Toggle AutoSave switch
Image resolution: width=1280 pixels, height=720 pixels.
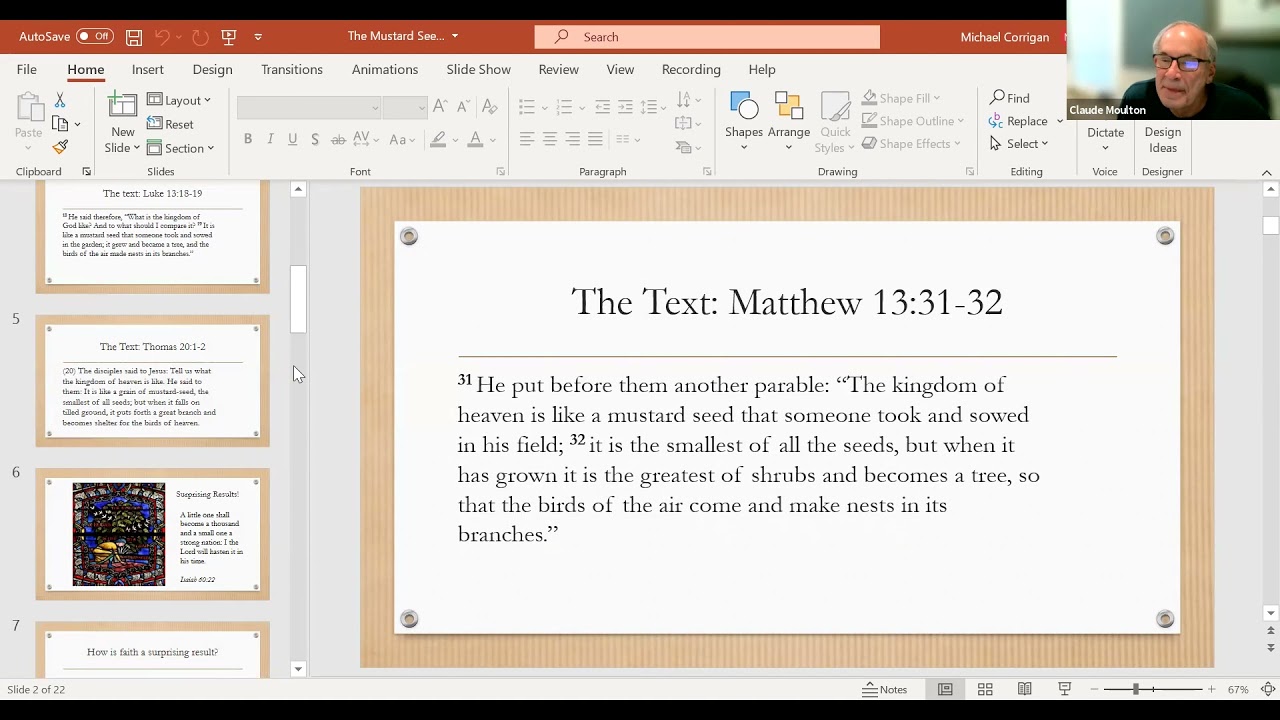[95, 37]
